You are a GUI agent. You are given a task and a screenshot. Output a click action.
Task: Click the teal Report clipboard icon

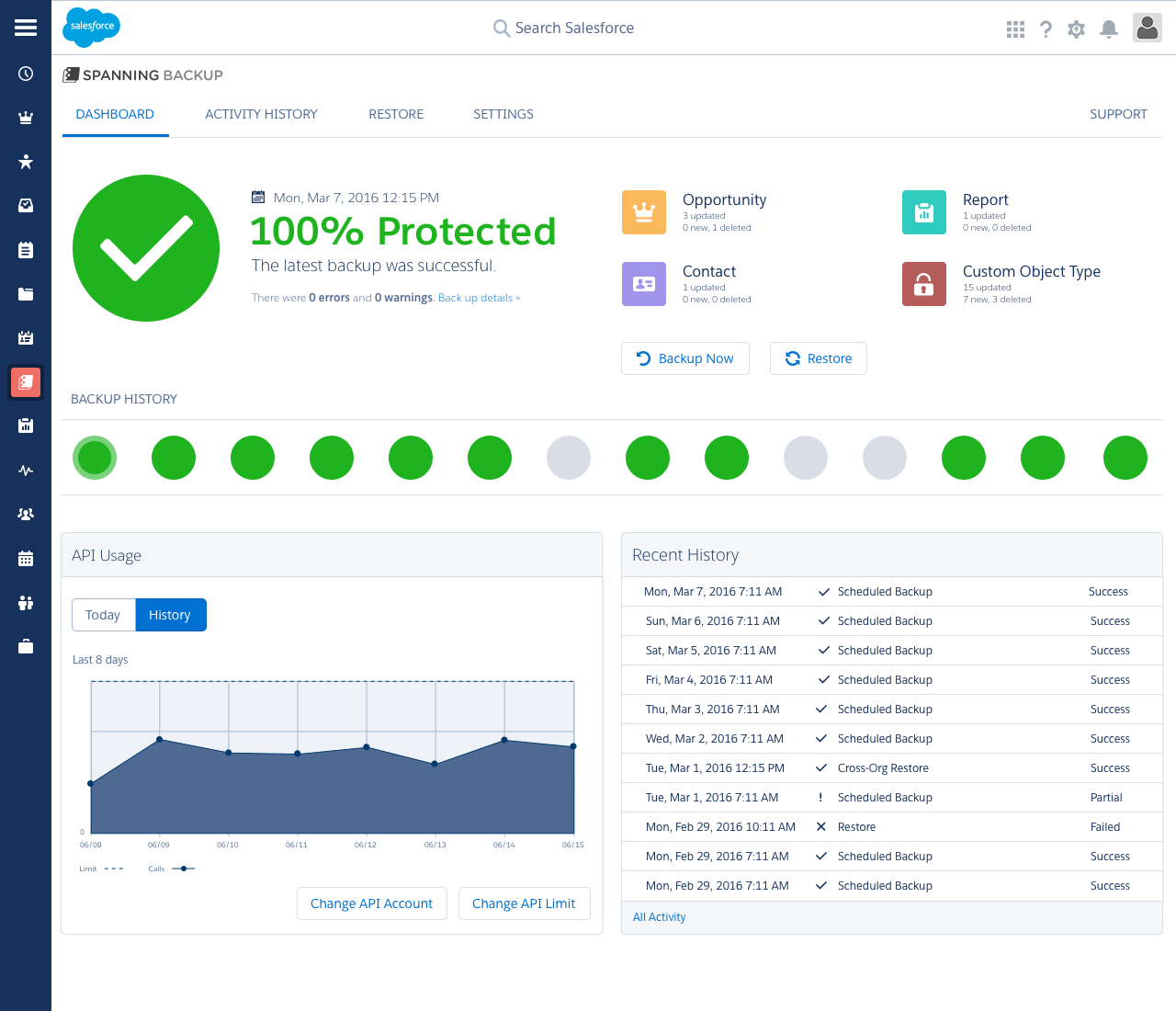click(x=924, y=212)
